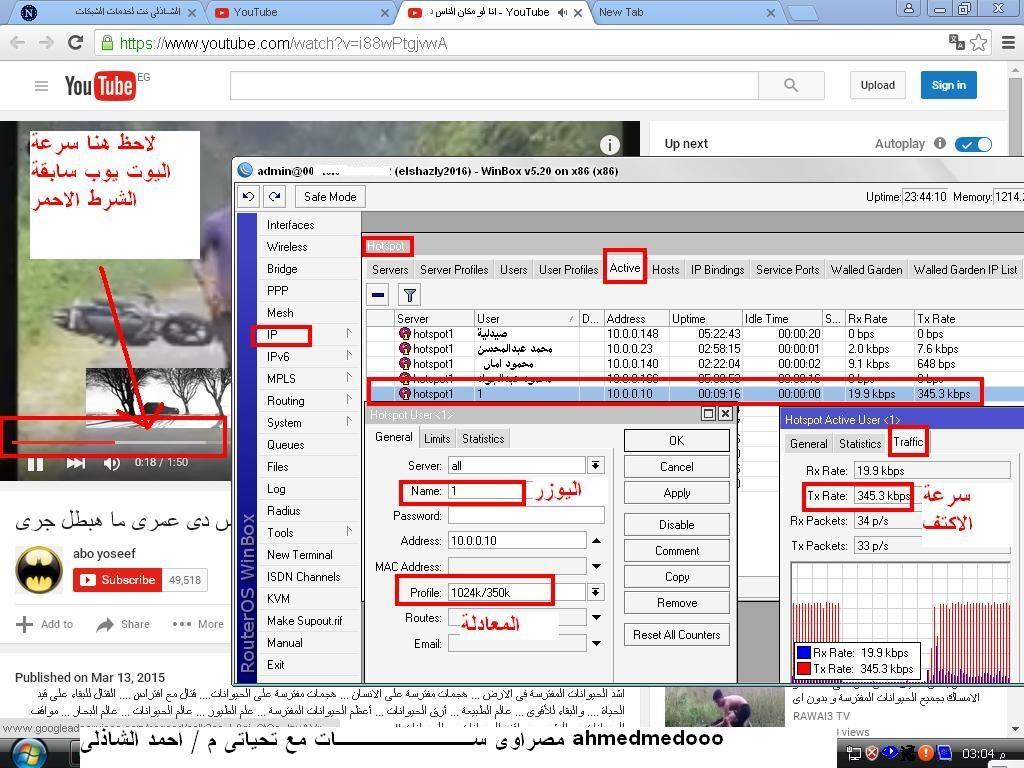Seek using the video progress bar
Screen dimensions: 1024x768
point(109,442)
